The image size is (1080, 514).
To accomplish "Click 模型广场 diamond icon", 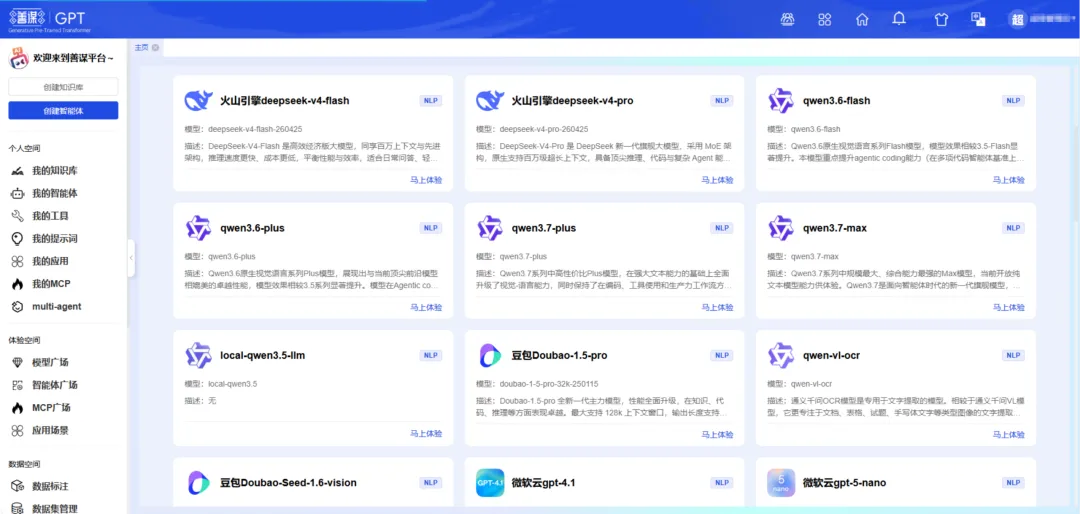I will pos(18,362).
